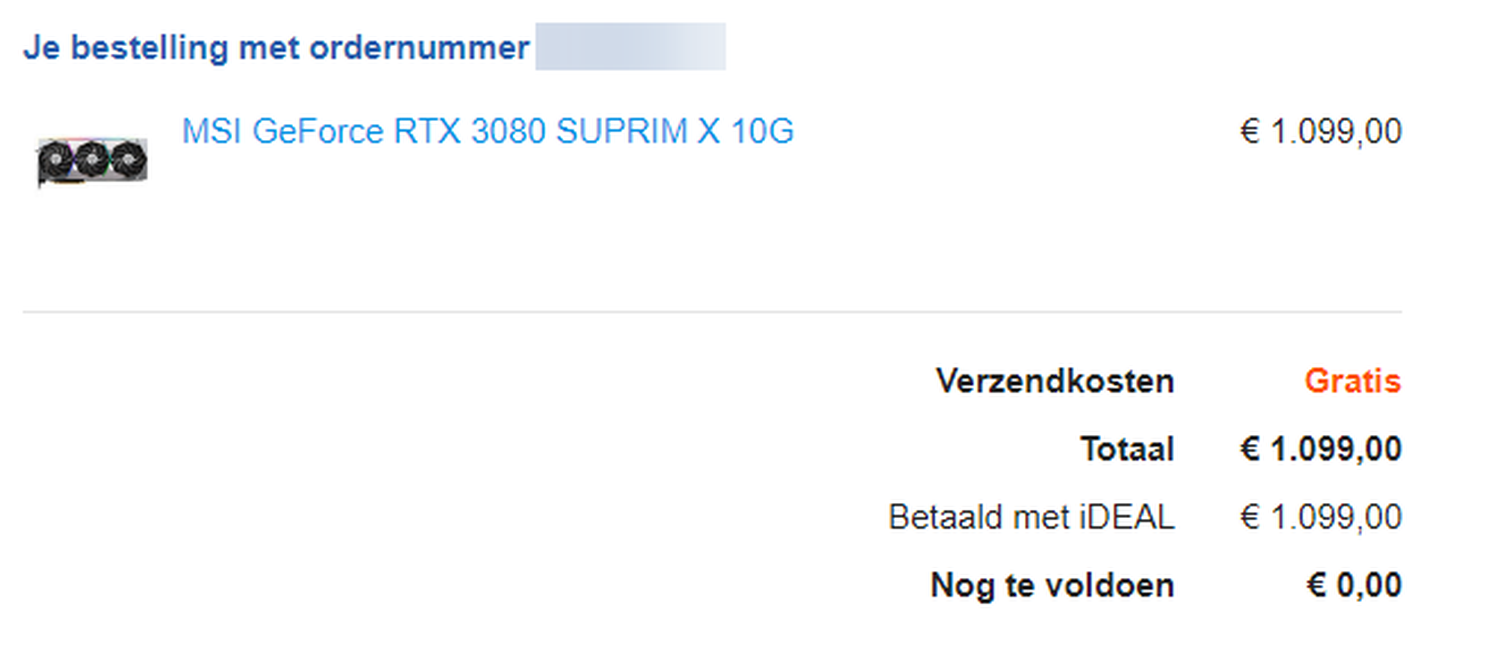1493x658 pixels.
Task: Click the amount paid with iDEAL
Action: click(x=1320, y=517)
